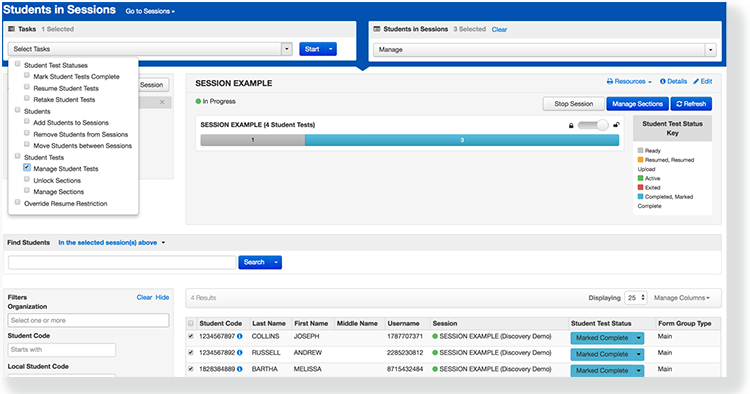Image resolution: width=750 pixels, height=394 pixels.
Task: Click the info icon beside student code 1234567897
Action: click(x=240, y=337)
